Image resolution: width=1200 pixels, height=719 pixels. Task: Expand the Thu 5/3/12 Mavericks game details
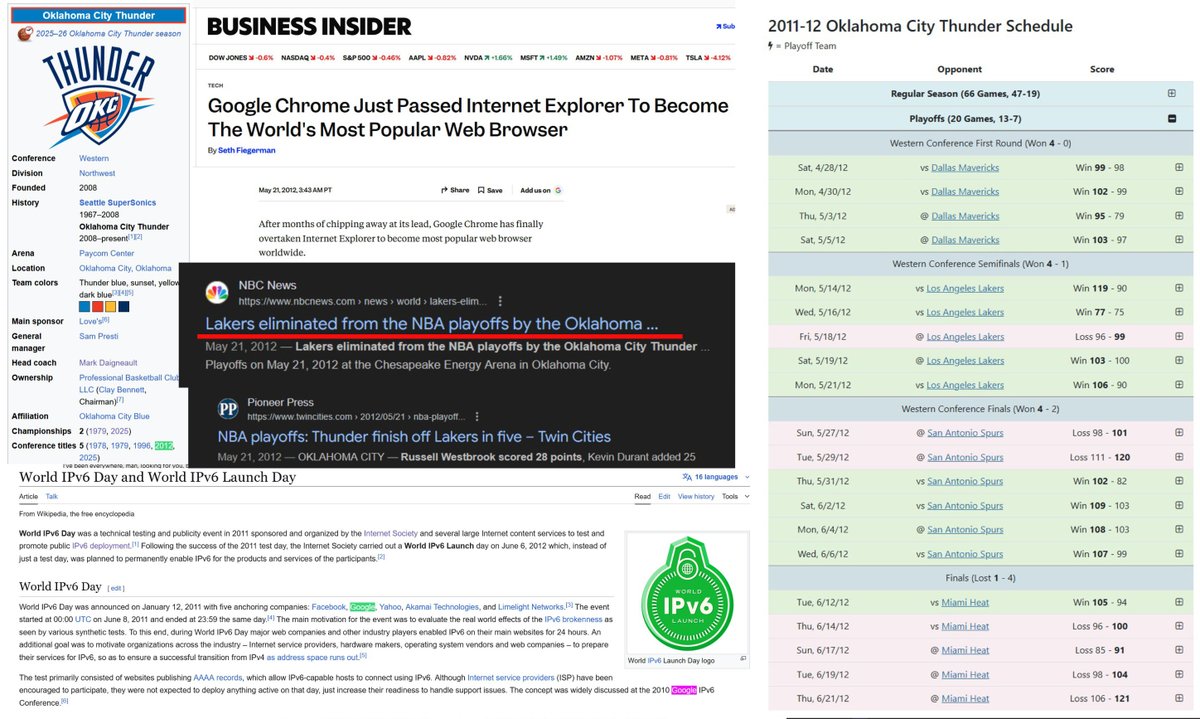tap(1179, 215)
